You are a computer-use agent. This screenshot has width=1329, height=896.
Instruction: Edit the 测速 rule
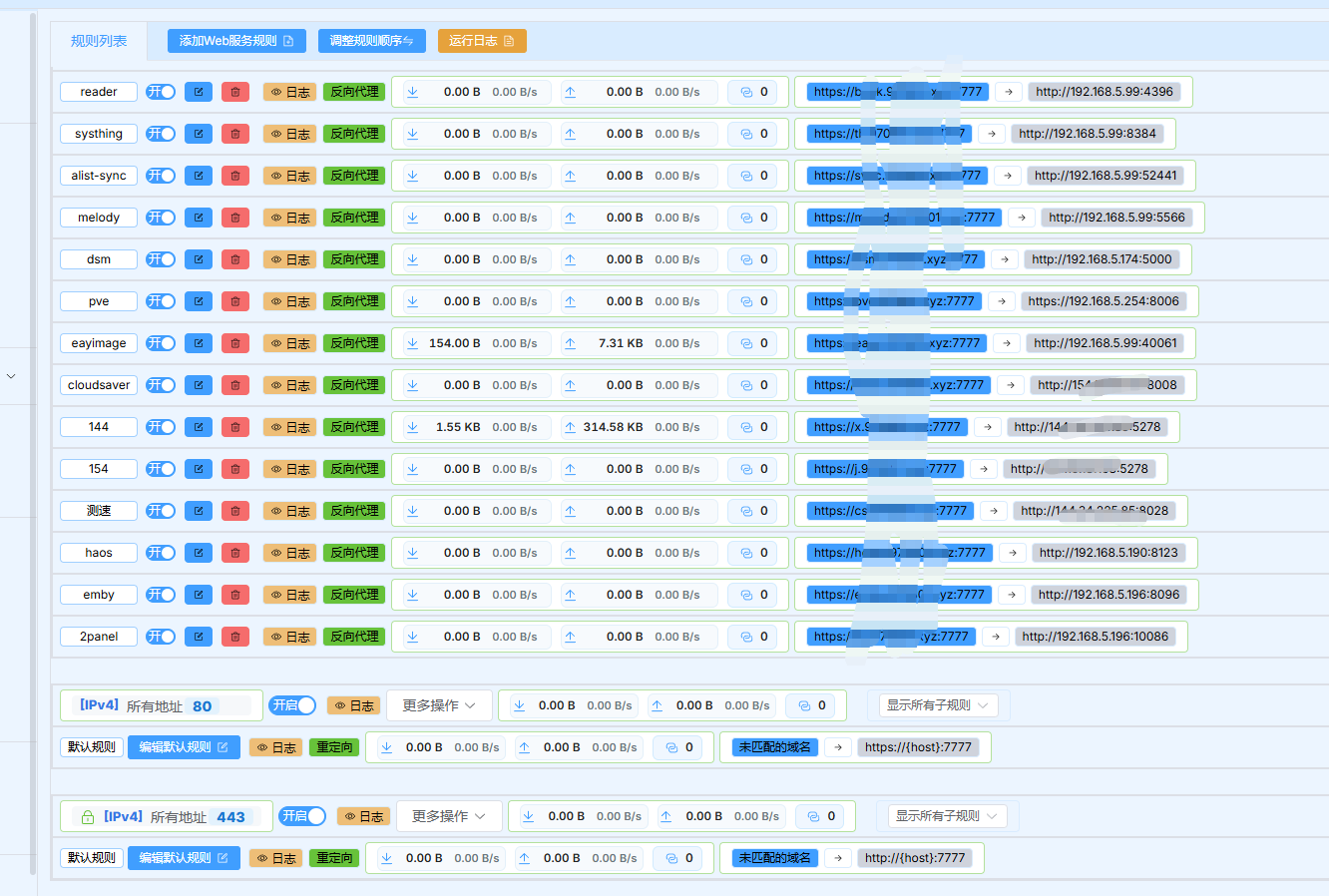199,511
